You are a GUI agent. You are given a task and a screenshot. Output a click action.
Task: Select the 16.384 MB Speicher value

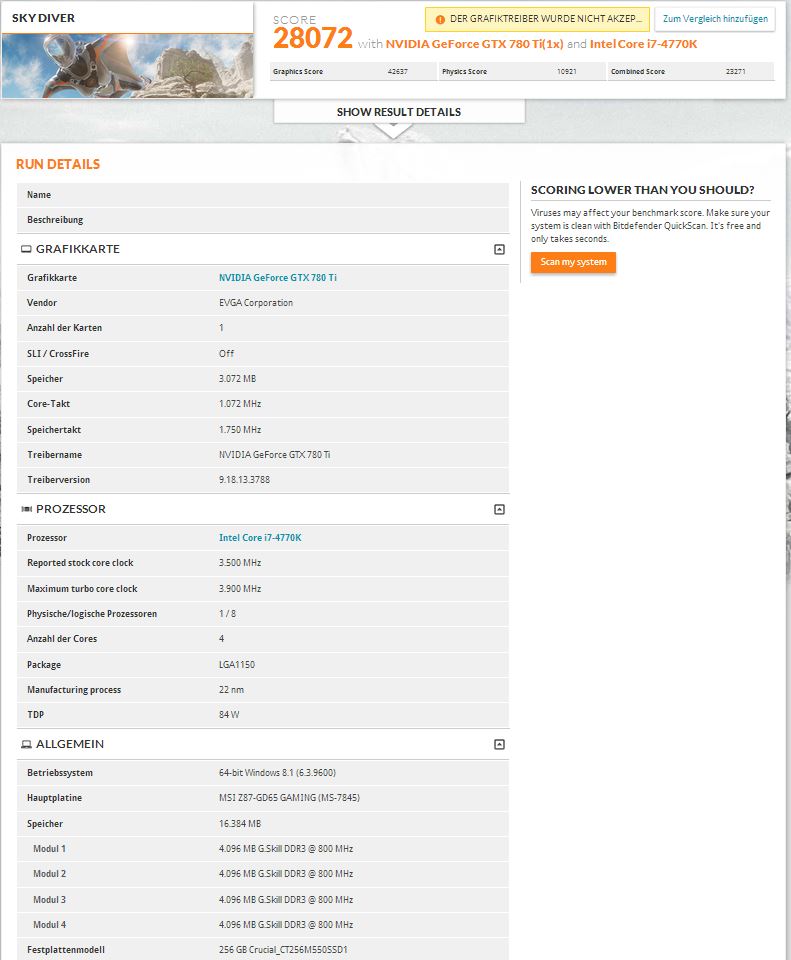point(240,823)
